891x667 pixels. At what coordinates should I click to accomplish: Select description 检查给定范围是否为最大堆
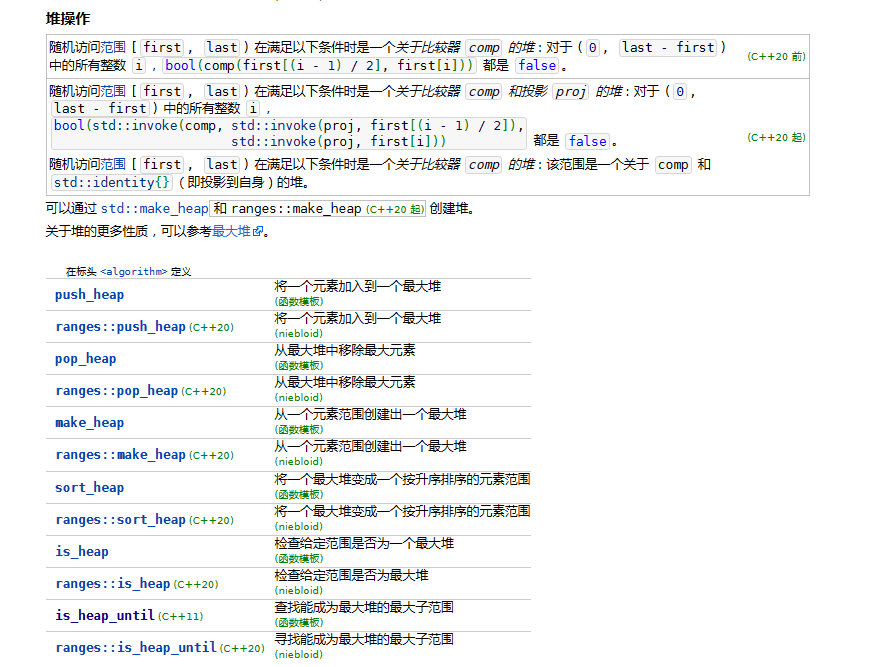coord(351,576)
